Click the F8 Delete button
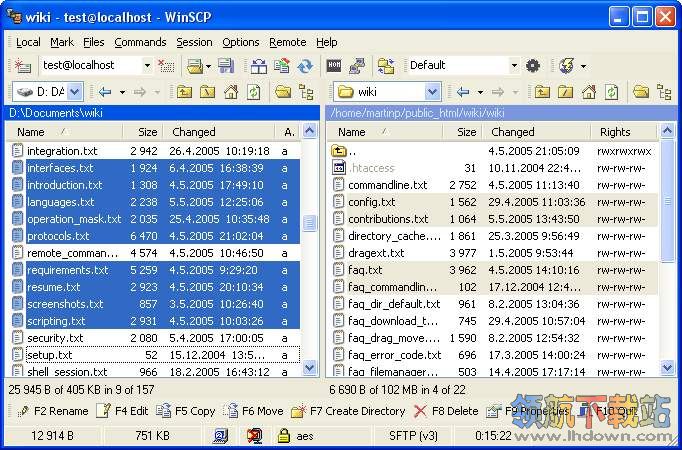The image size is (682, 450). [x=446, y=411]
